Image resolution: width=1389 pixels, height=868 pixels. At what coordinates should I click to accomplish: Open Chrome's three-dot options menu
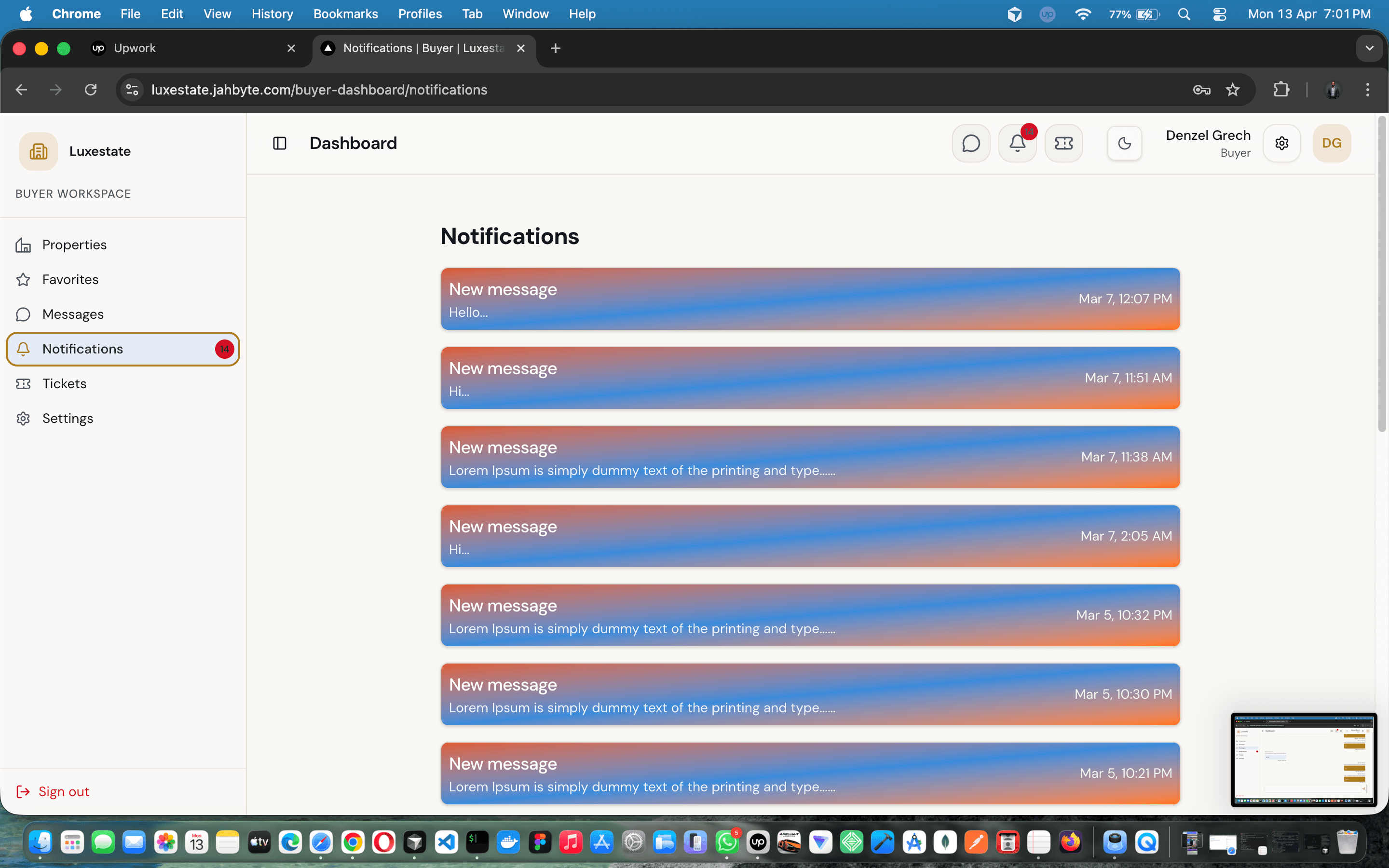pyautogui.click(x=1368, y=90)
